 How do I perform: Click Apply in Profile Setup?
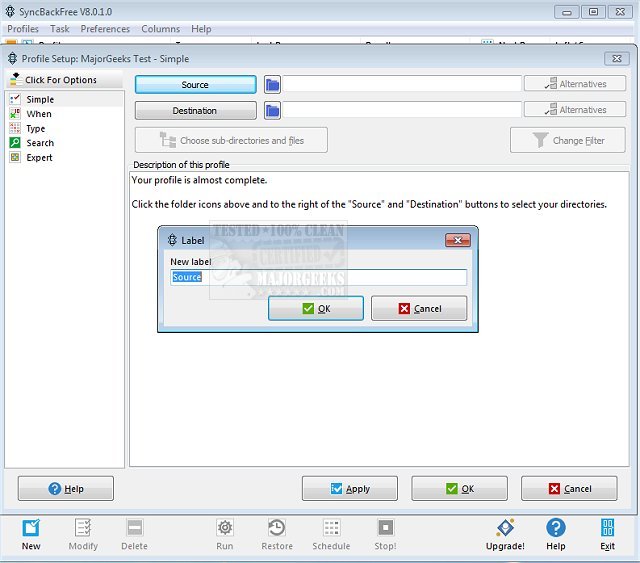350,489
